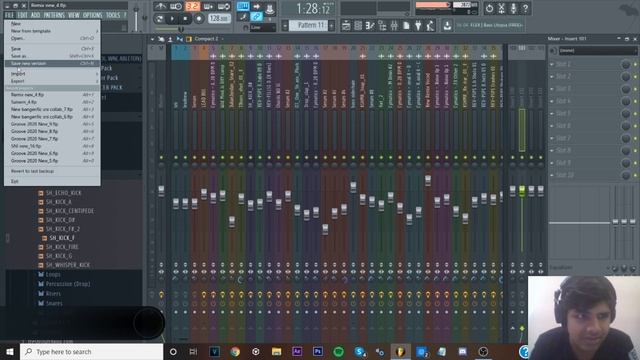Click the undo history icon top right
This screenshot has height=360, width=640.
(x=489, y=8)
